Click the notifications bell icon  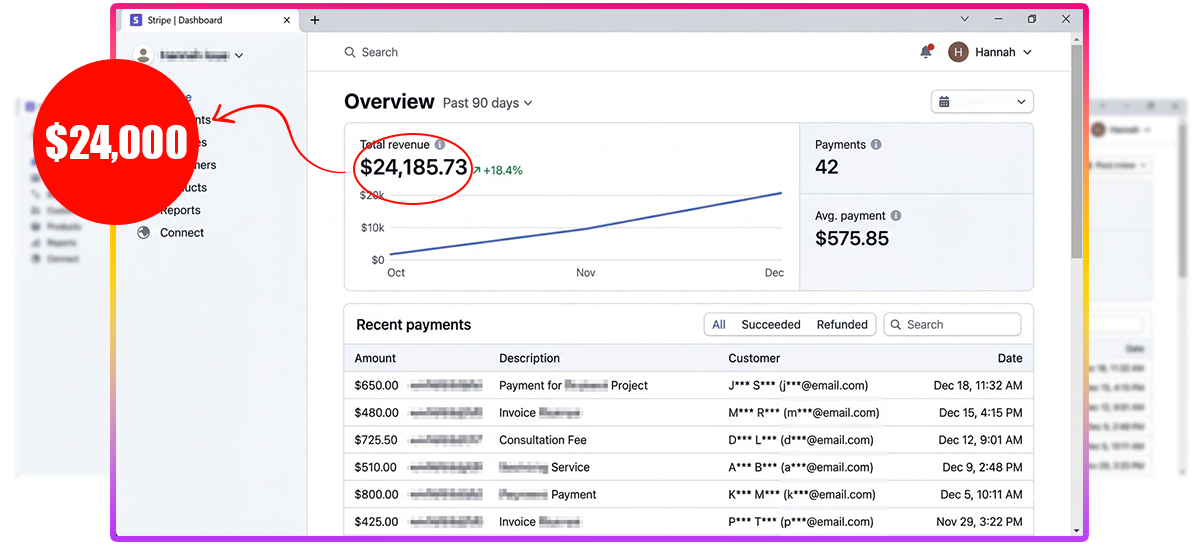925,52
